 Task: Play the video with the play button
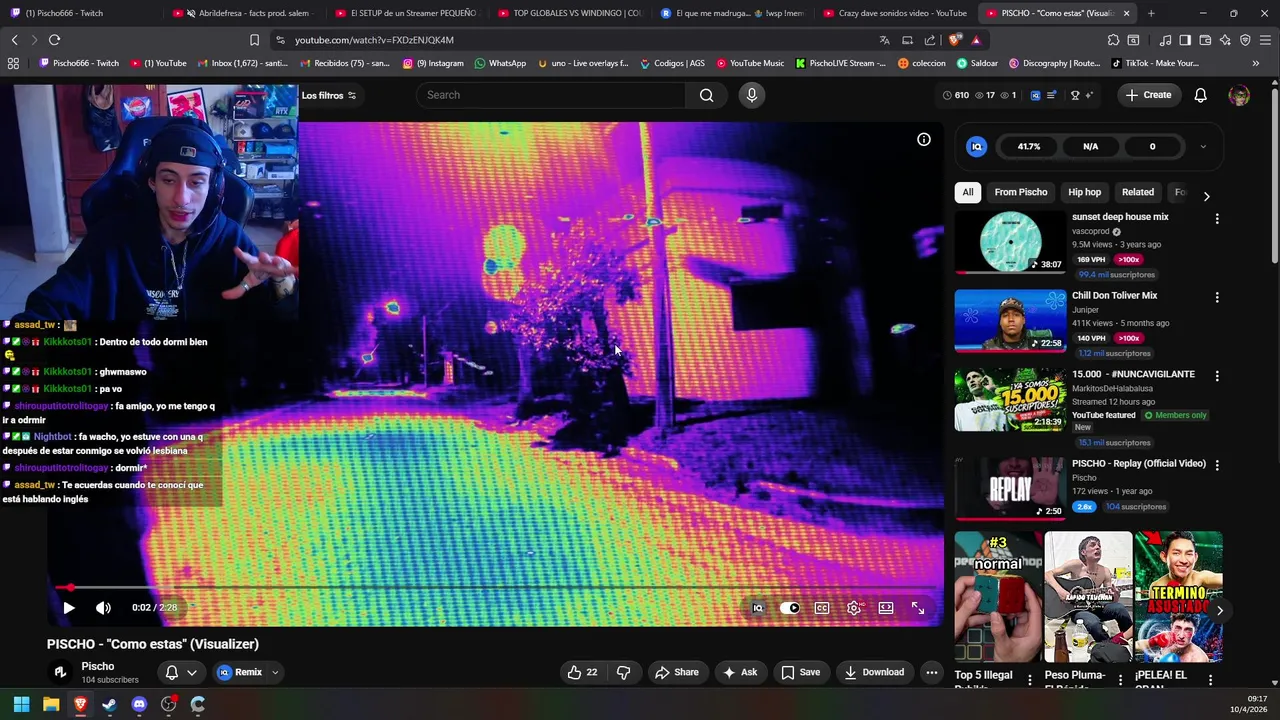tap(68, 607)
